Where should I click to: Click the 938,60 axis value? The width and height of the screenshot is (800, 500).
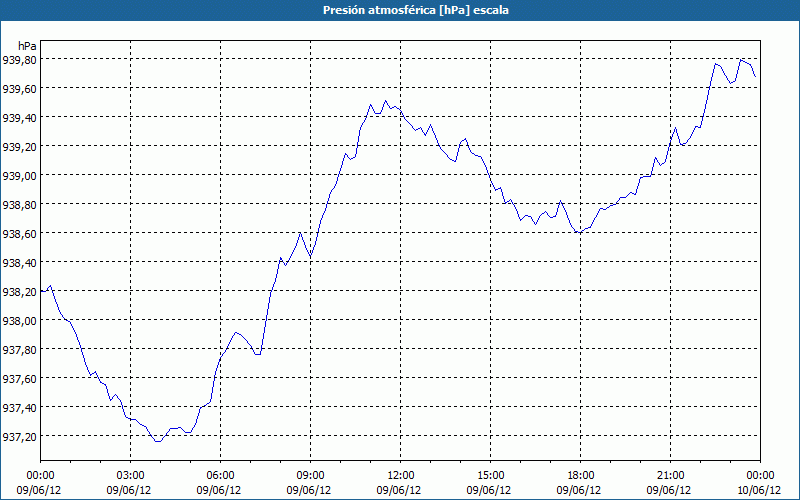(19, 234)
